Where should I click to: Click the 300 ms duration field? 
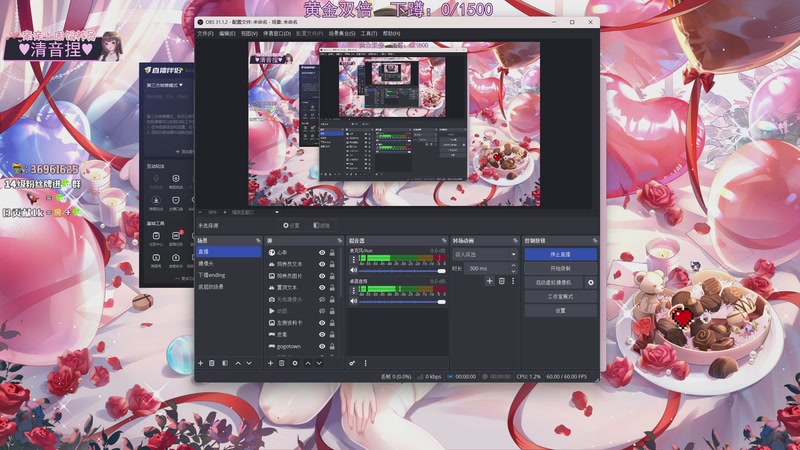coord(487,268)
